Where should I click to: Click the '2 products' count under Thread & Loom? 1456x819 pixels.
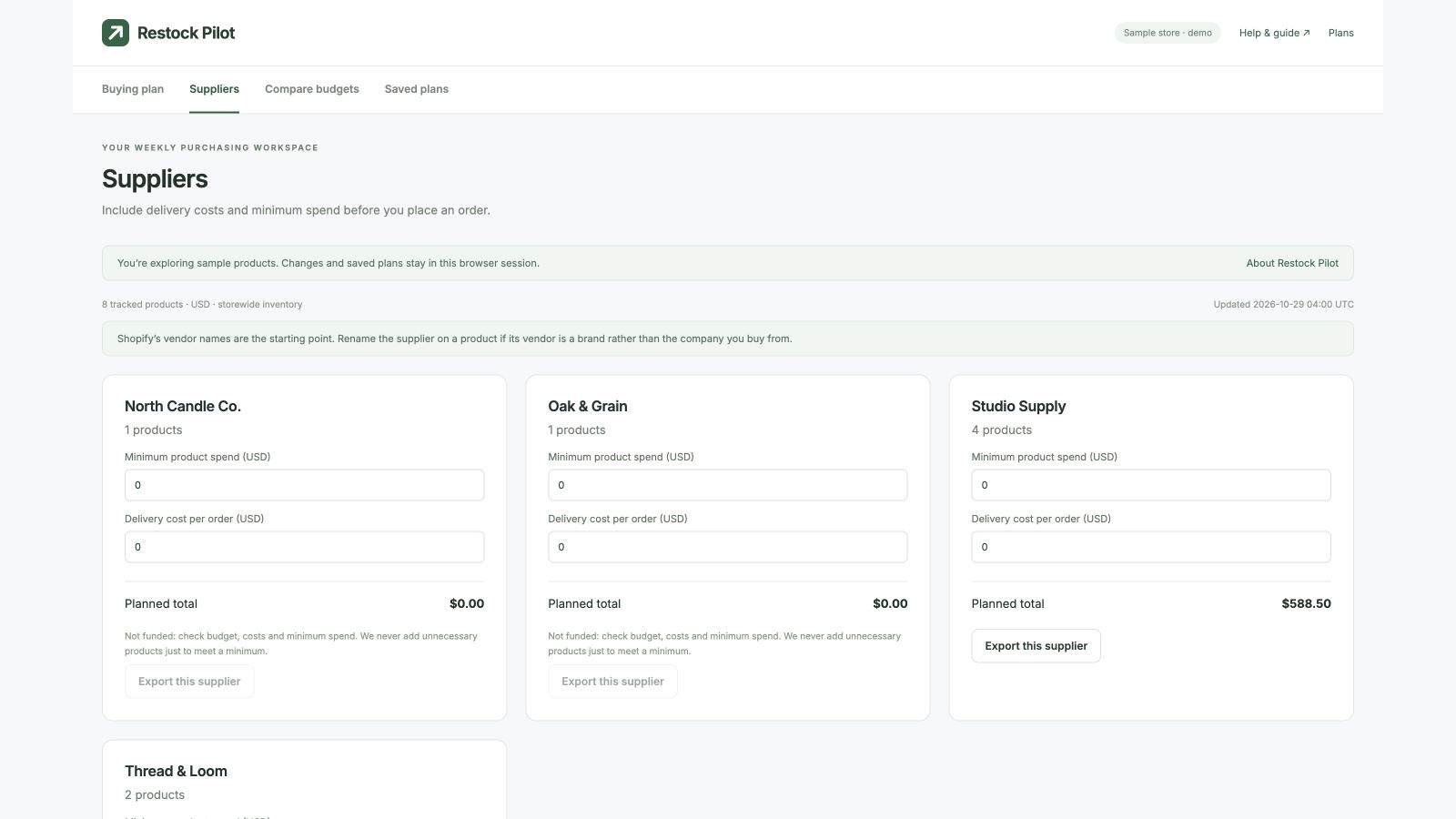pos(155,794)
